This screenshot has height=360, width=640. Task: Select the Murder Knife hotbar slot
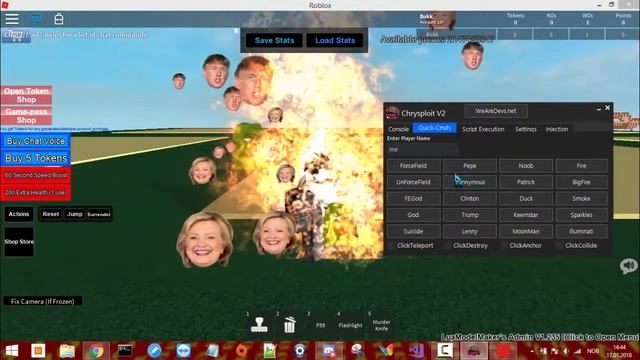click(381, 325)
